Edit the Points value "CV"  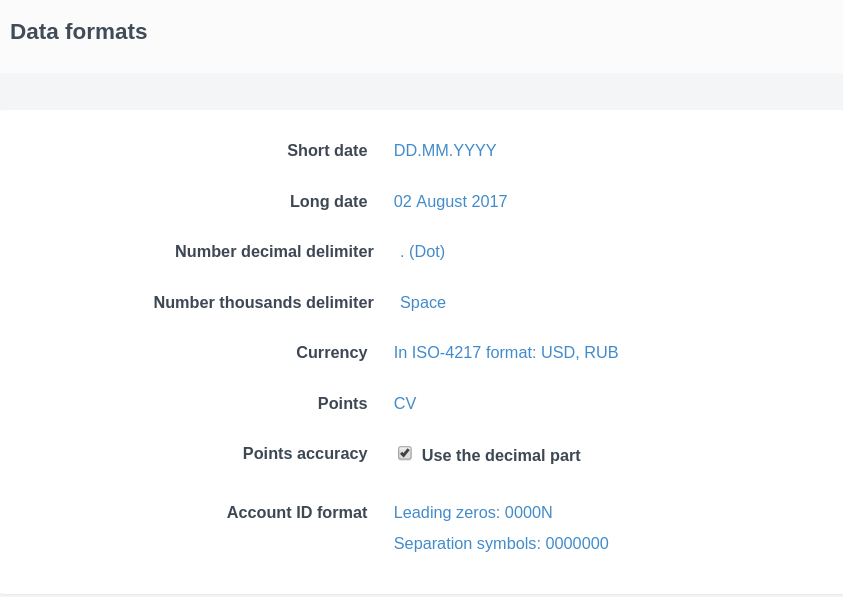pyautogui.click(x=405, y=404)
